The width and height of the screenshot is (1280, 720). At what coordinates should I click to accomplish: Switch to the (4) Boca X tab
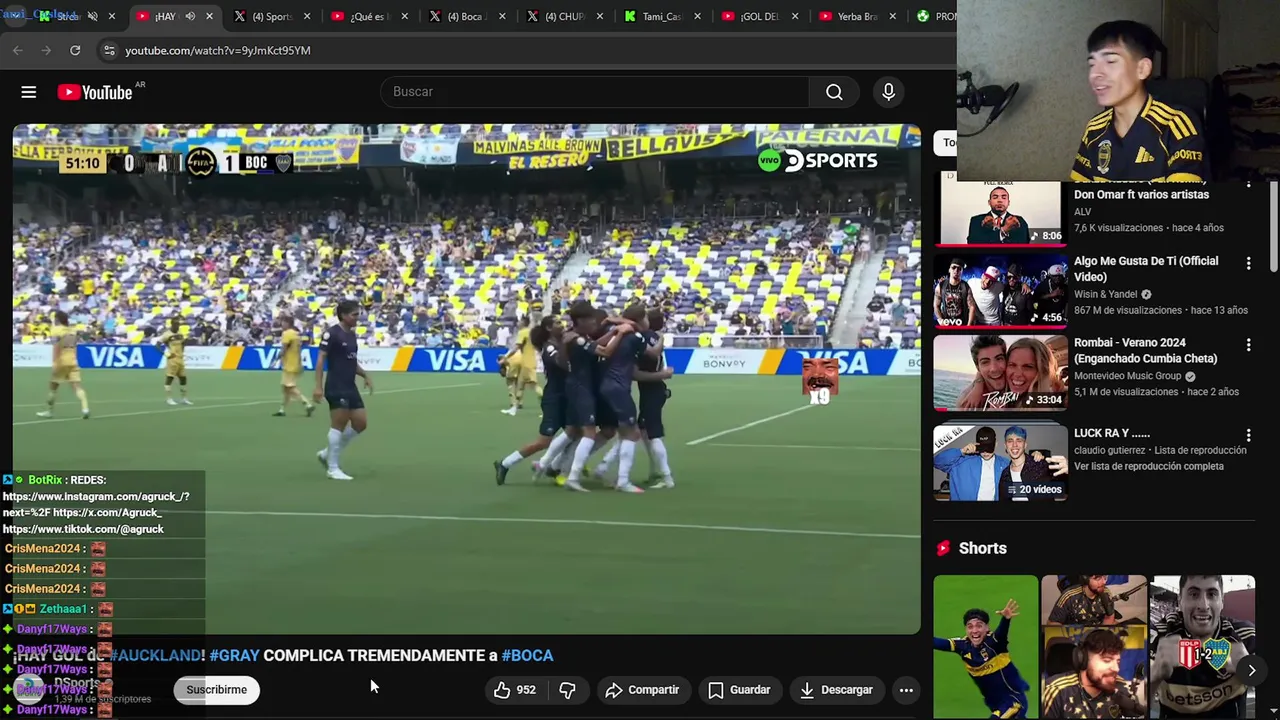click(x=465, y=16)
